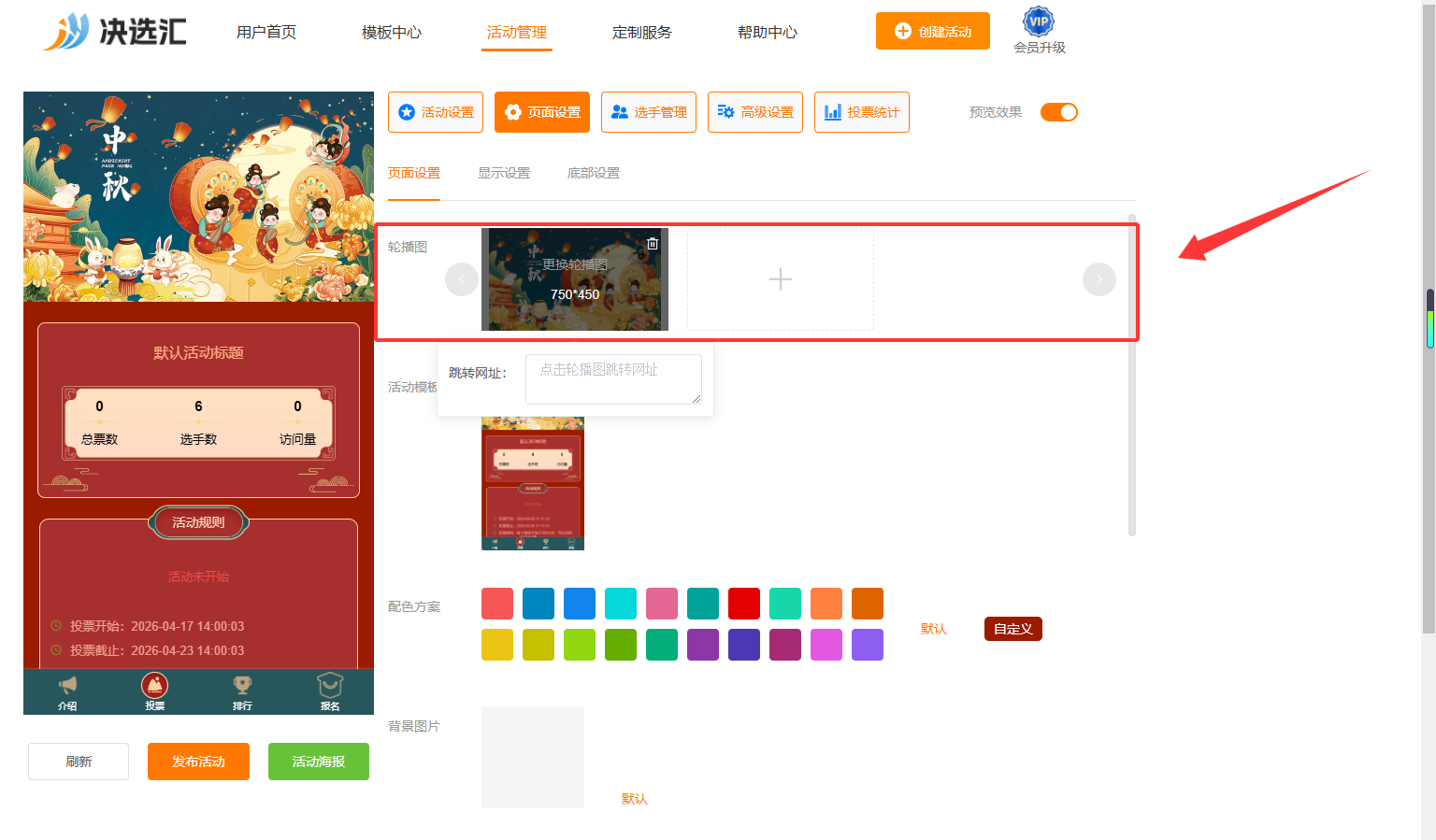Image resolution: width=1436 pixels, height=840 pixels.
Task: Open 活动设置 section
Action: [436, 112]
